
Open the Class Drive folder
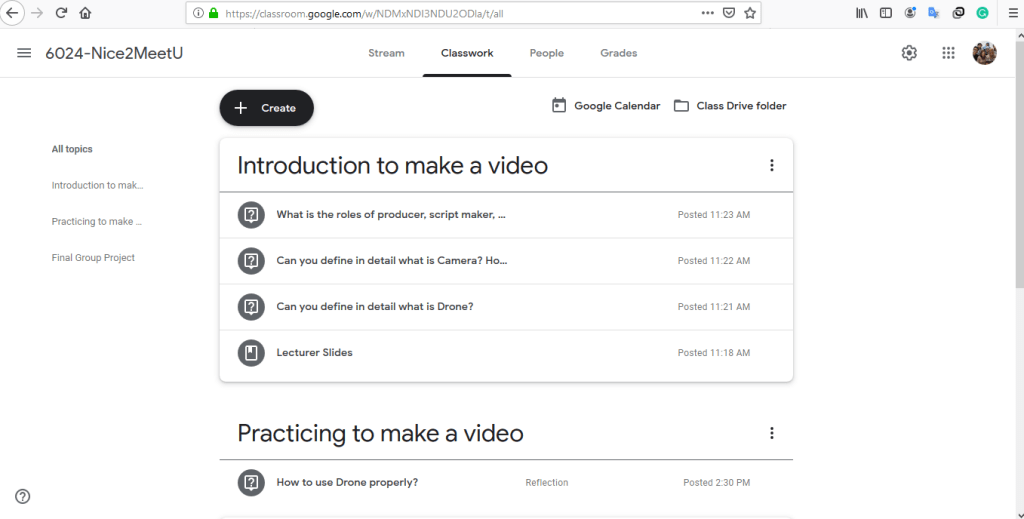tap(730, 106)
